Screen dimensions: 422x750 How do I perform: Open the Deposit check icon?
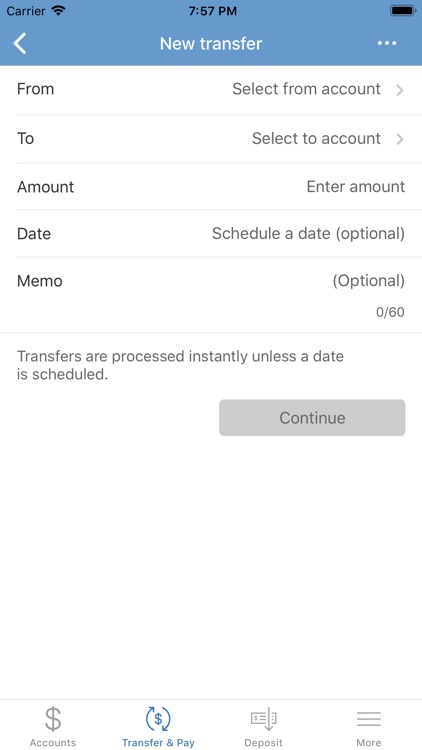[264, 719]
